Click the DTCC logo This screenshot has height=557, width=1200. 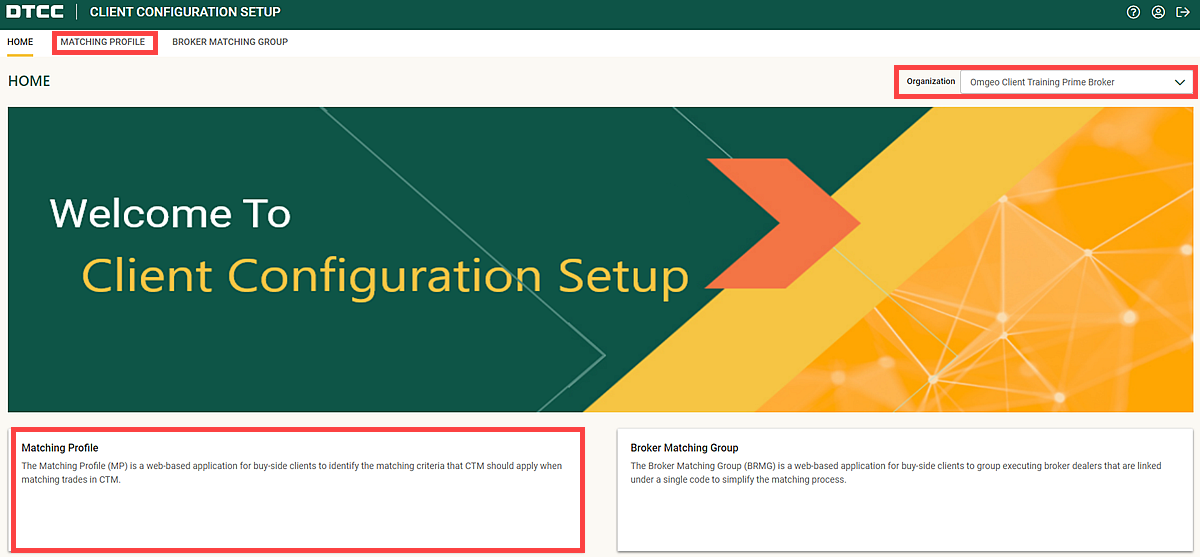point(36,13)
